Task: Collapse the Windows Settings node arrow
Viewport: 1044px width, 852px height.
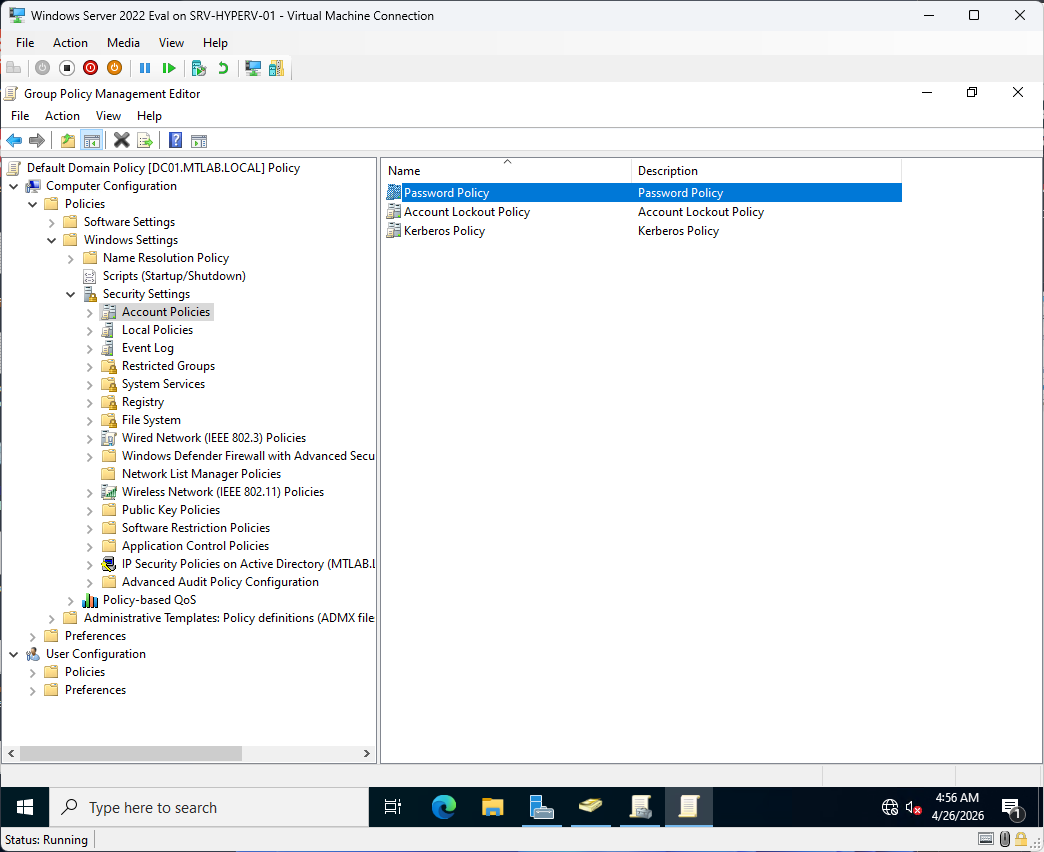Action: coord(51,240)
